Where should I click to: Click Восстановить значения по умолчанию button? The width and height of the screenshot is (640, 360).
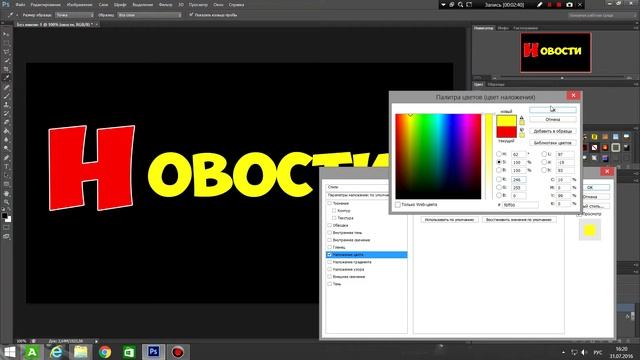[519, 220]
